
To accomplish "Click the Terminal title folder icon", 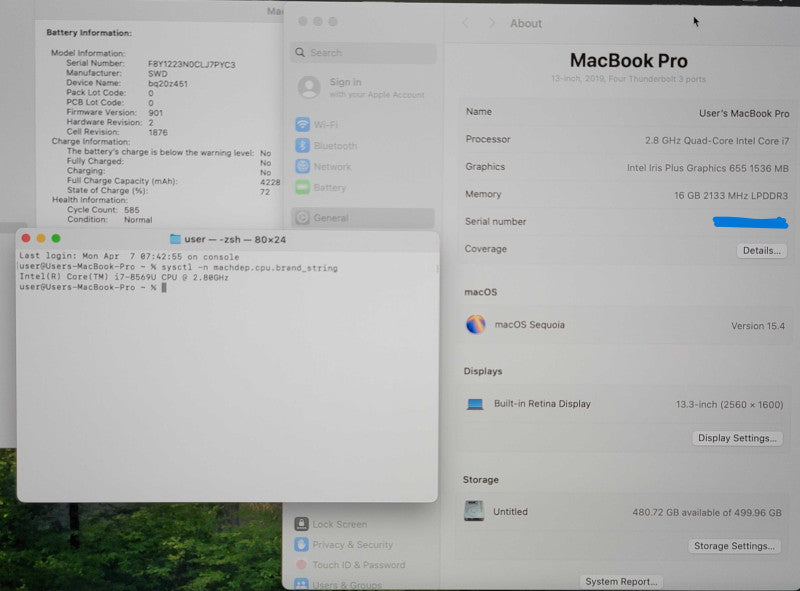I will pyautogui.click(x=175, y=239).
